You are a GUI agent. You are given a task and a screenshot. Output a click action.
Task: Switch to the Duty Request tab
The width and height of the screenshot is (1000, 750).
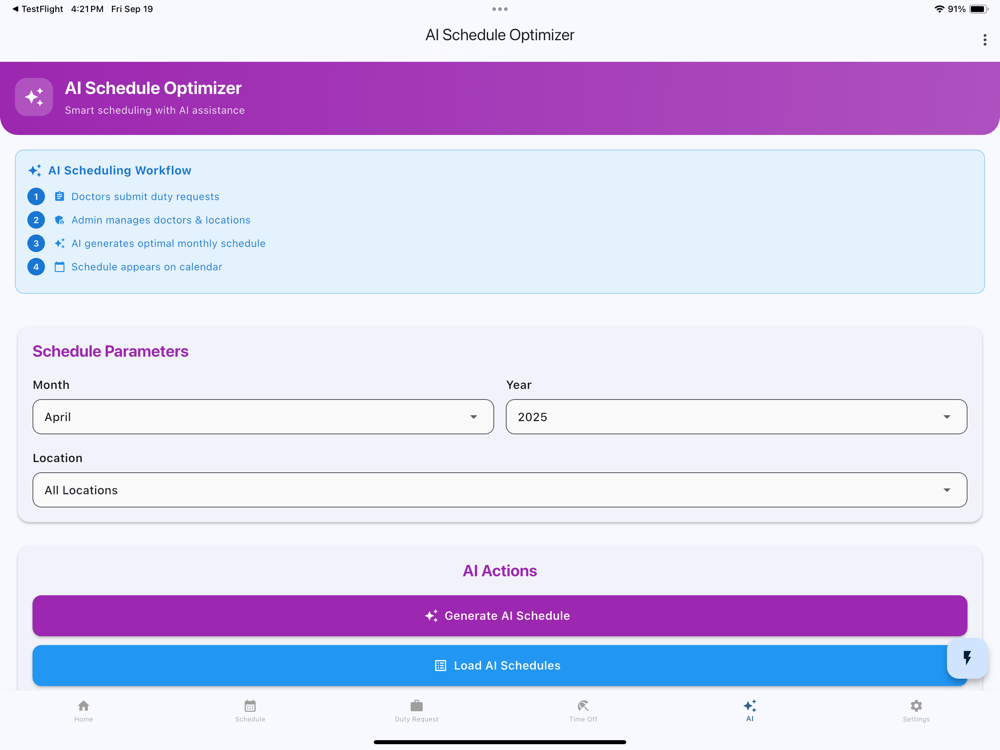pyautogui.click(x=416, y=710)
